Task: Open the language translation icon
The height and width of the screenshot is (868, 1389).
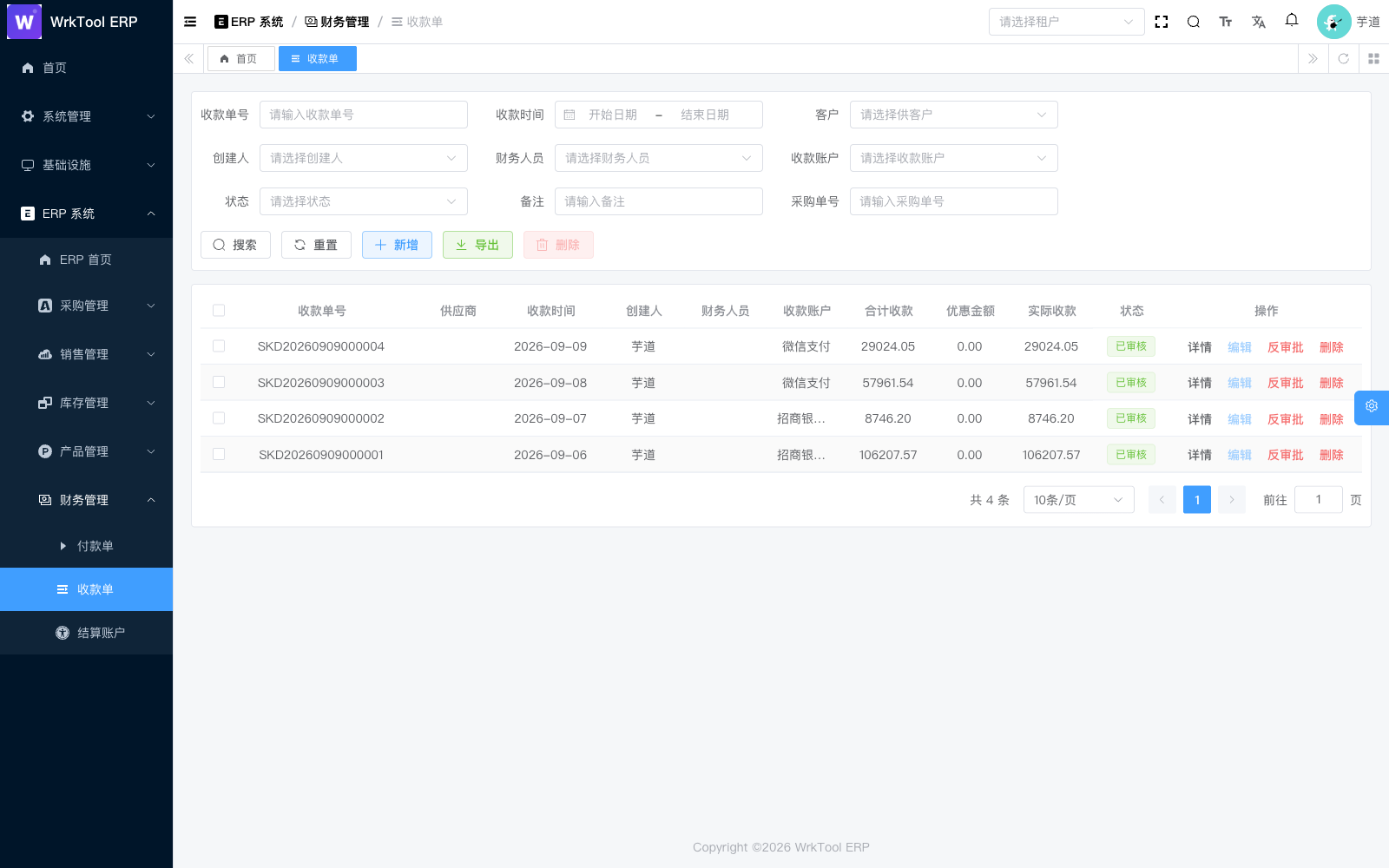Action: tap(1259, 22)
